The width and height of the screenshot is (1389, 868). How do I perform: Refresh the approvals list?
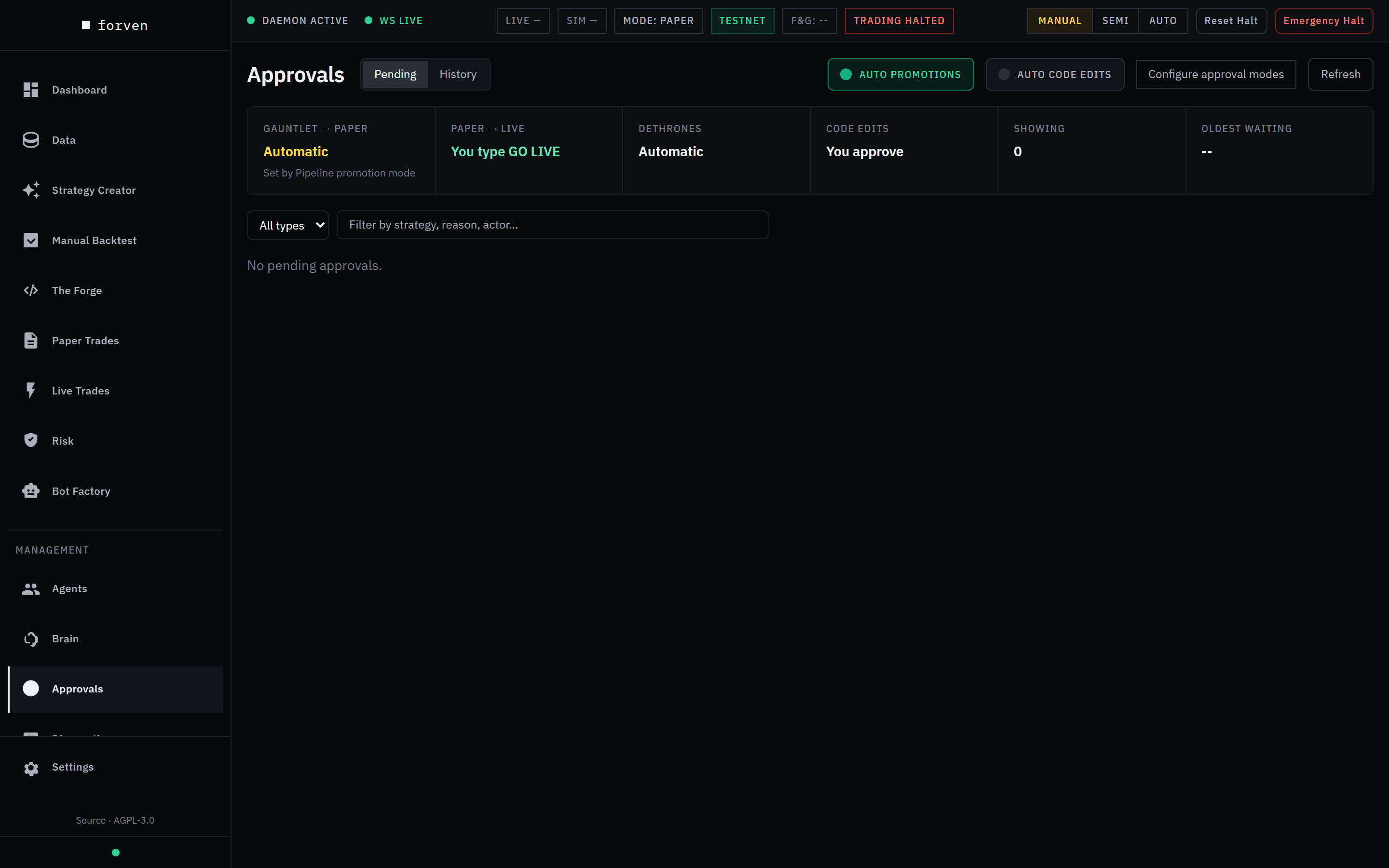point(1340,74)
